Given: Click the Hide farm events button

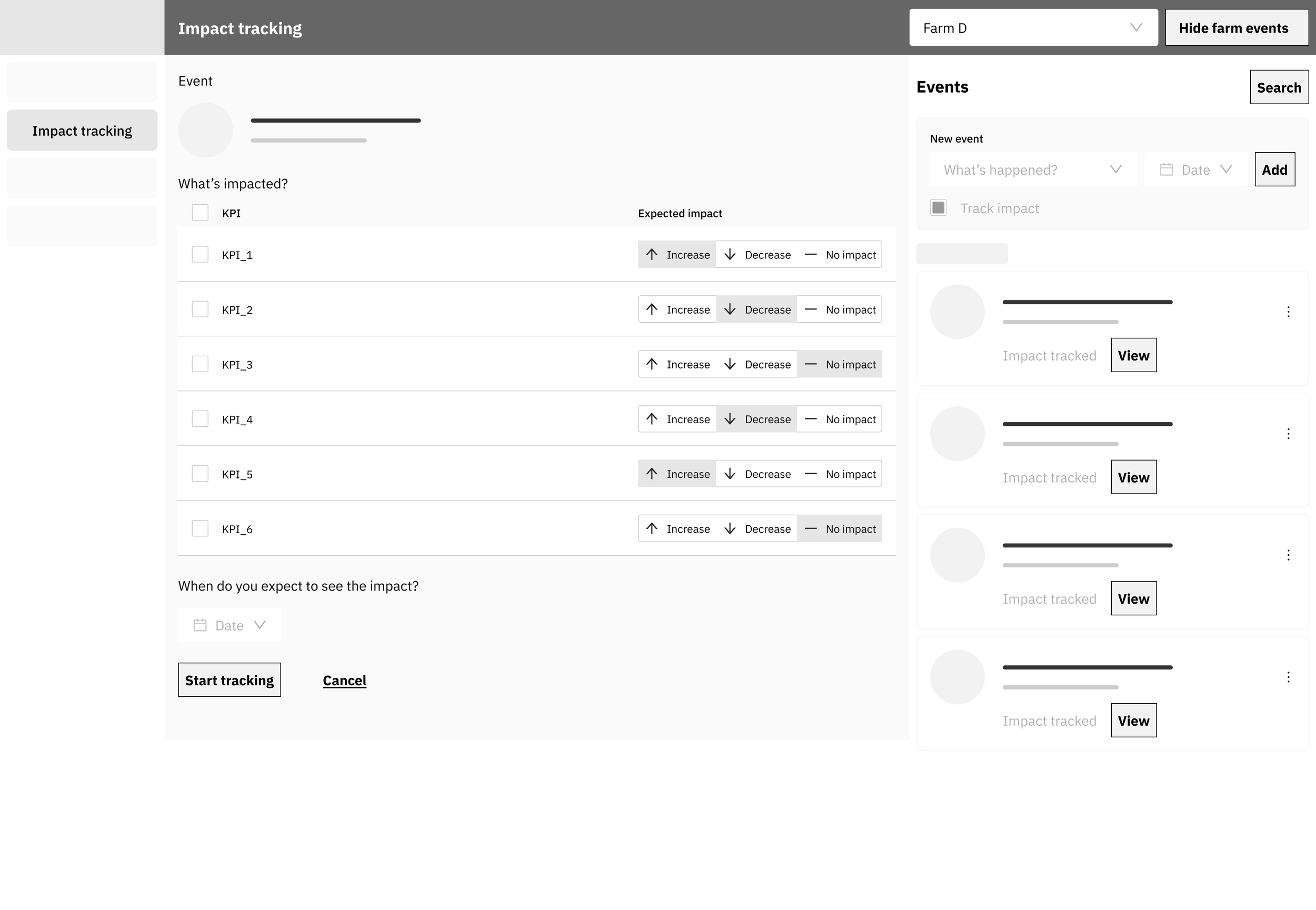Looking at the screenshot, I should pos(1235,27).
